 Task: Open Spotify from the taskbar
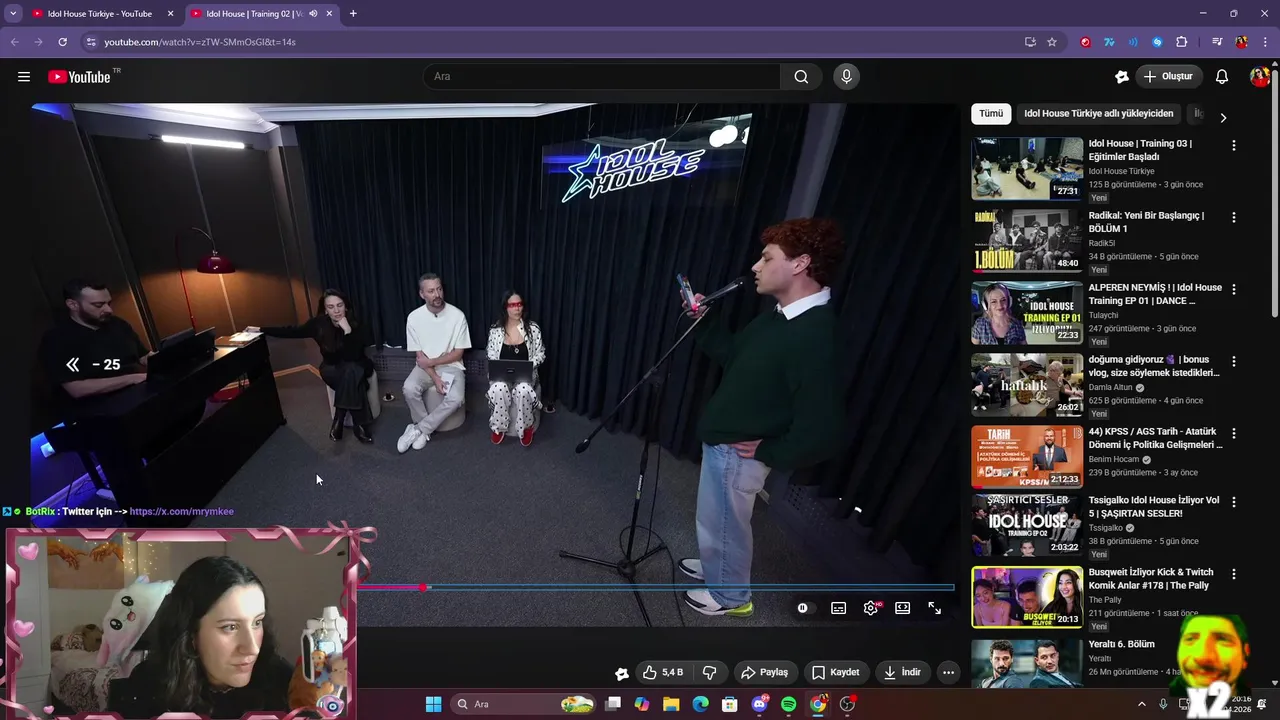(788, 704)
